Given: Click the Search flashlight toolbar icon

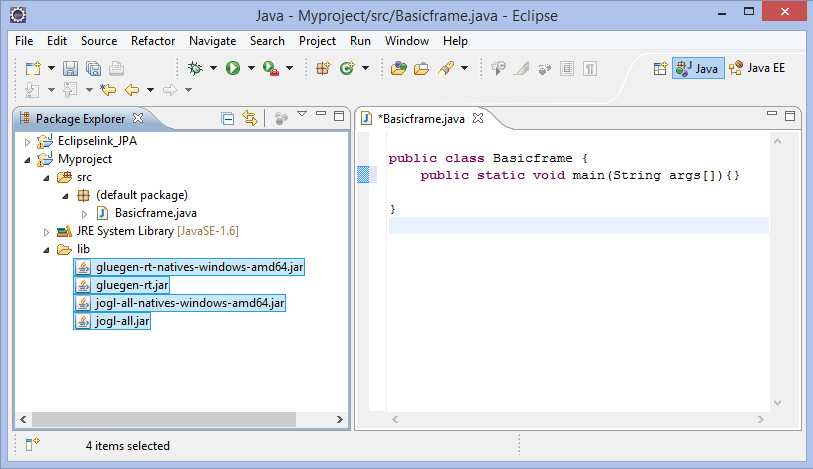Looking at the screenshot, I should [446, 68].
